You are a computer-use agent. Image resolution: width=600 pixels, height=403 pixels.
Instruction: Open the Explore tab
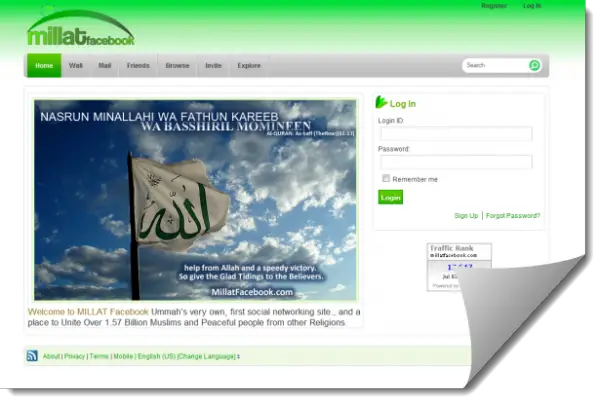[249, 65]
